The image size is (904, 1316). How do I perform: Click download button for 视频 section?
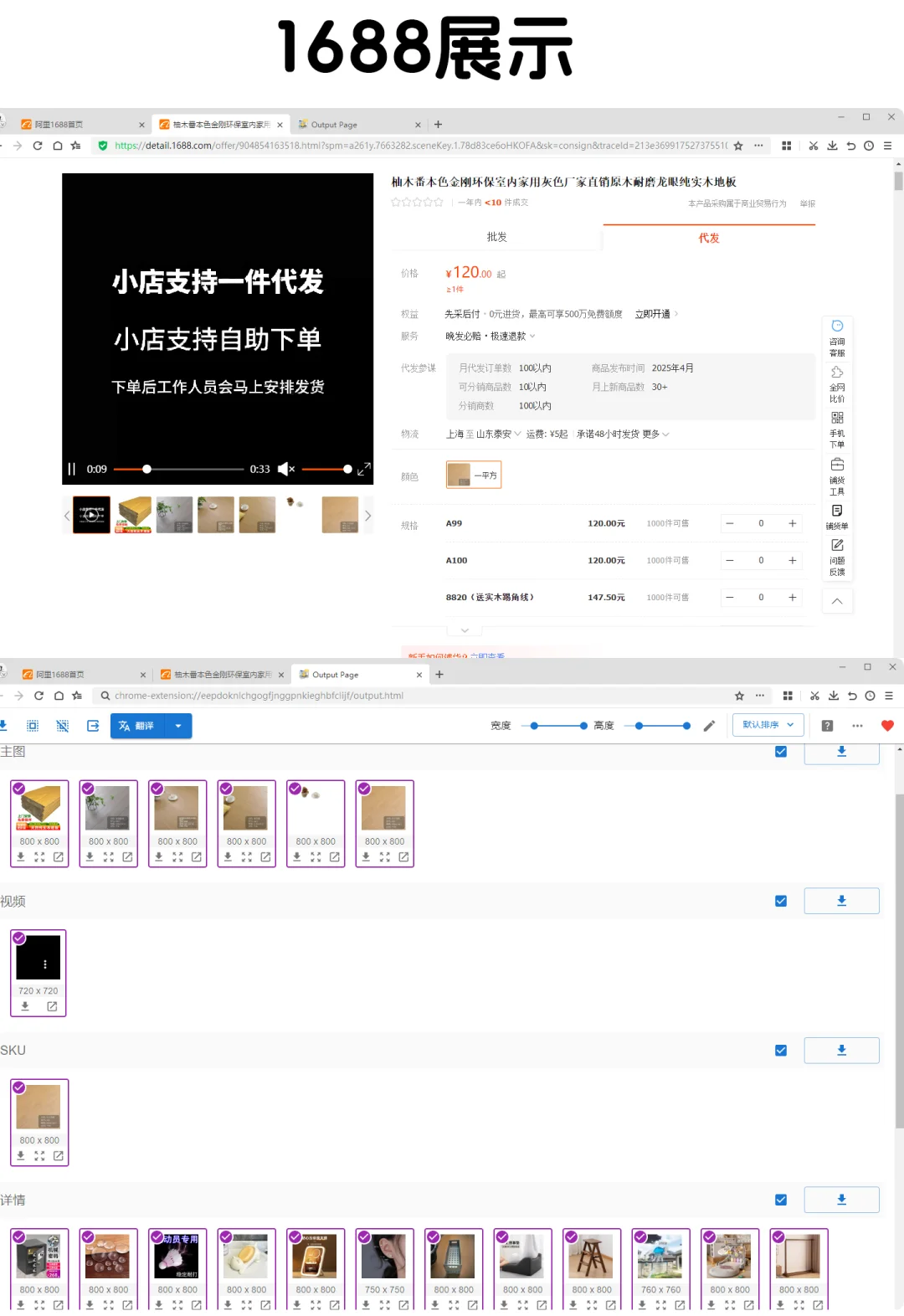coord(841,901)
